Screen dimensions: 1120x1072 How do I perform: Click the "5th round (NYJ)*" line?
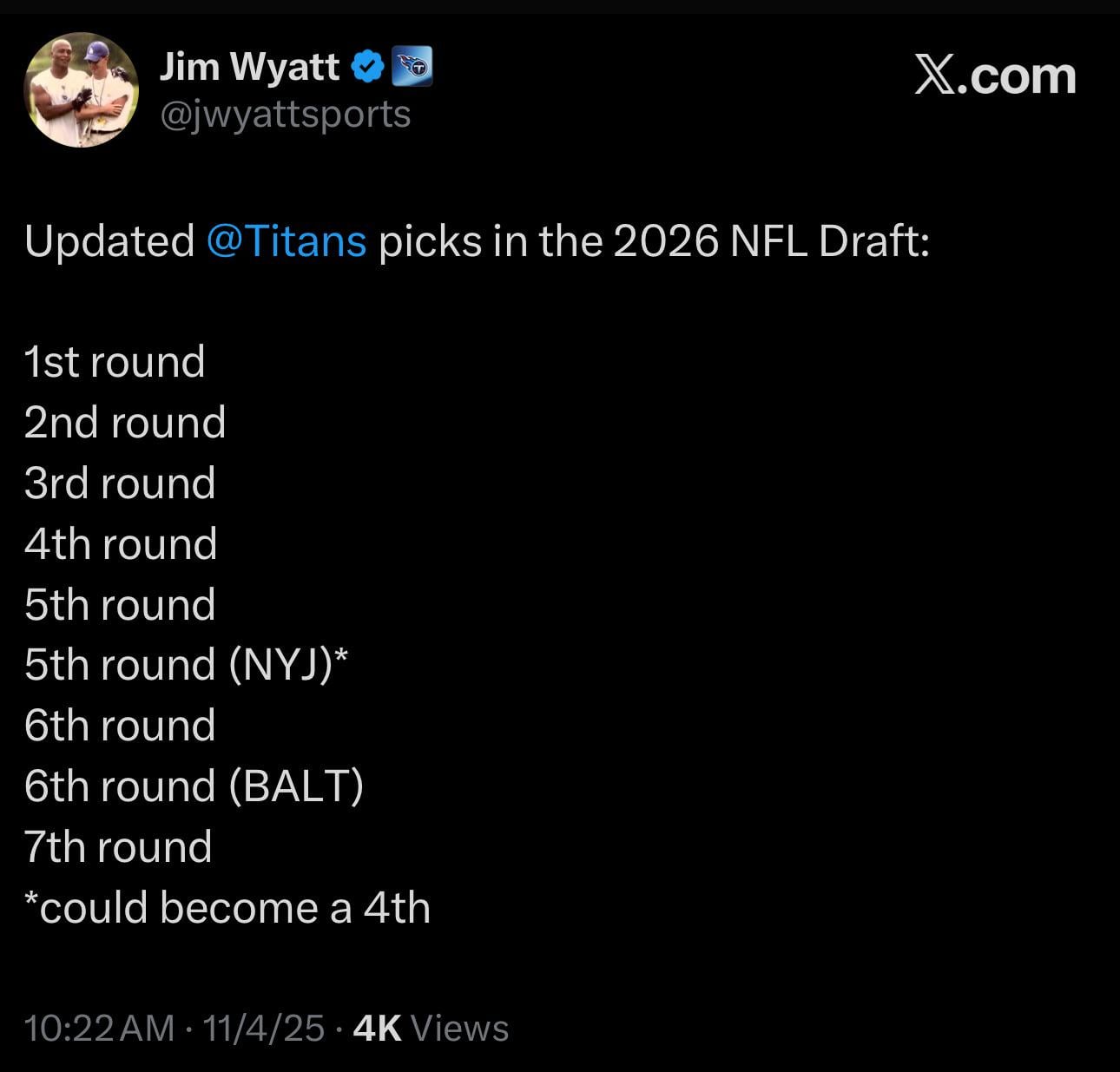[187, 665]
